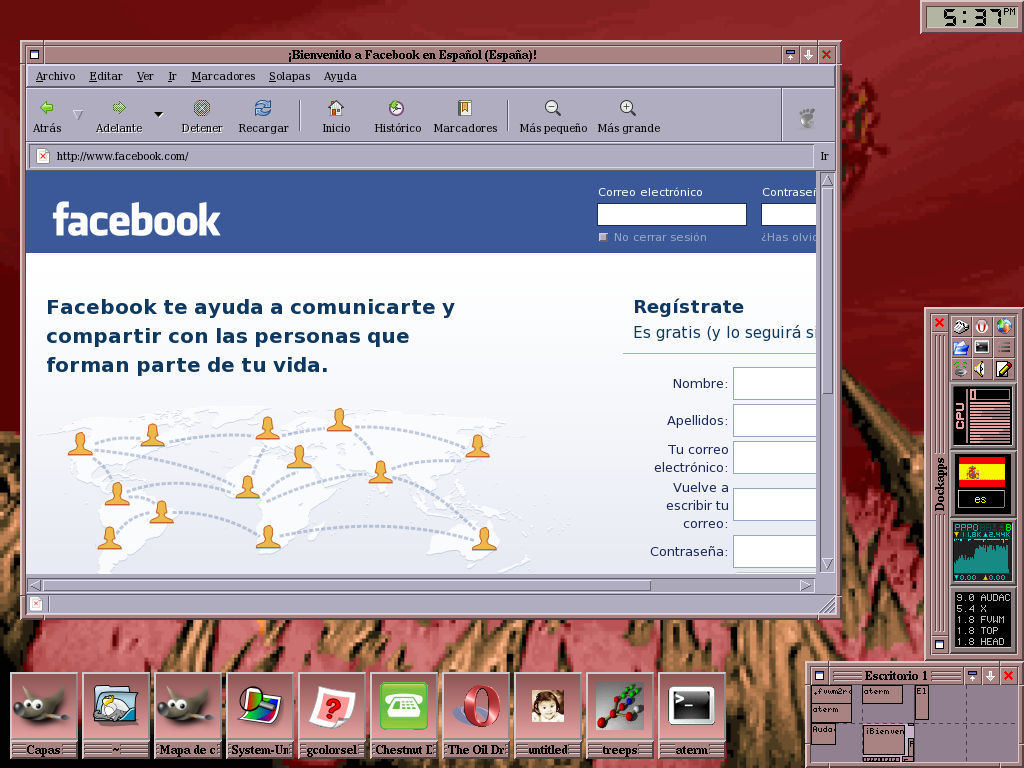Click the GNOME foot throbber icon
The image size is (1024, 768).
808,118
